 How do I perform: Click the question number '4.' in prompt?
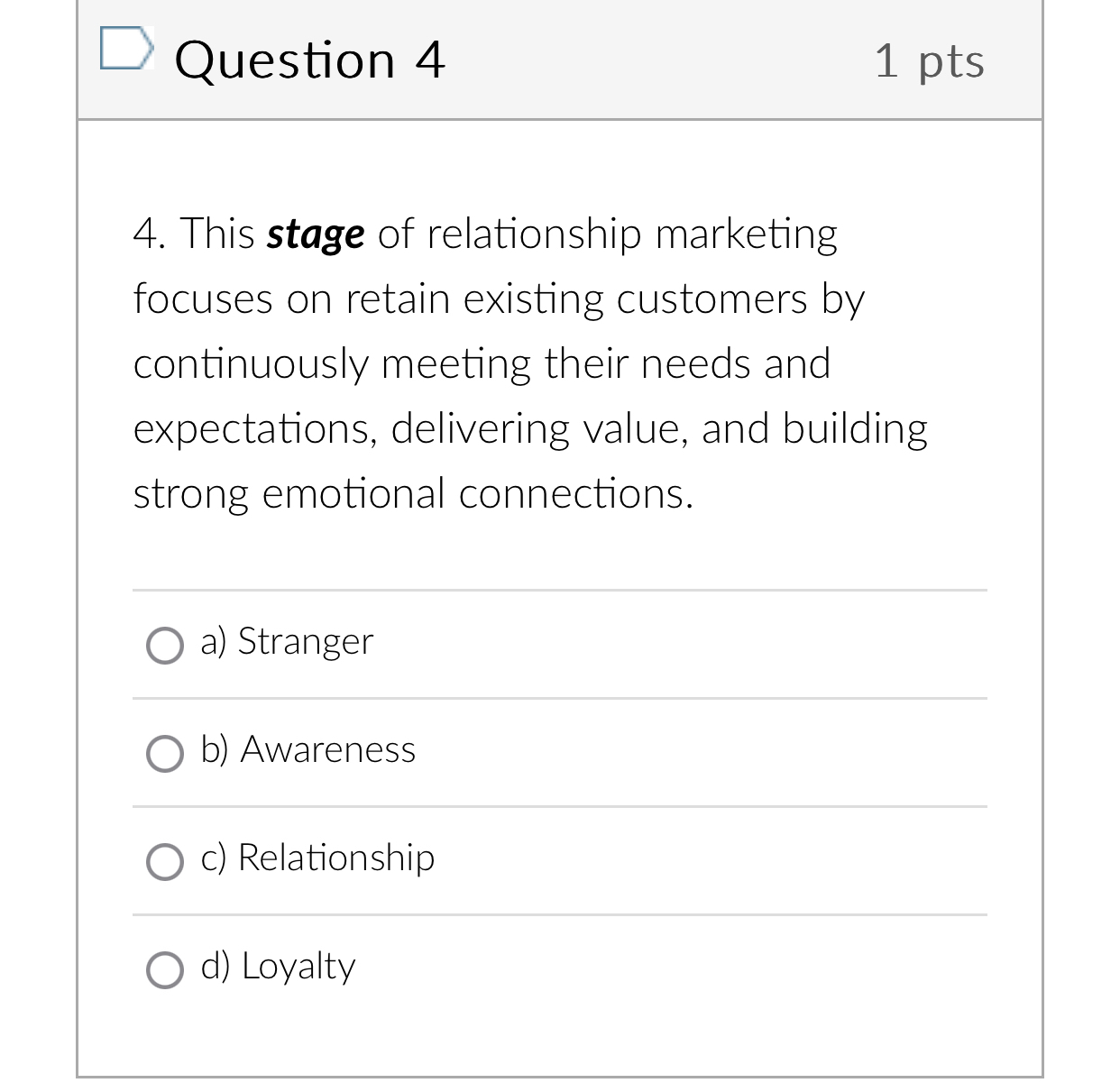click(150, 234)
